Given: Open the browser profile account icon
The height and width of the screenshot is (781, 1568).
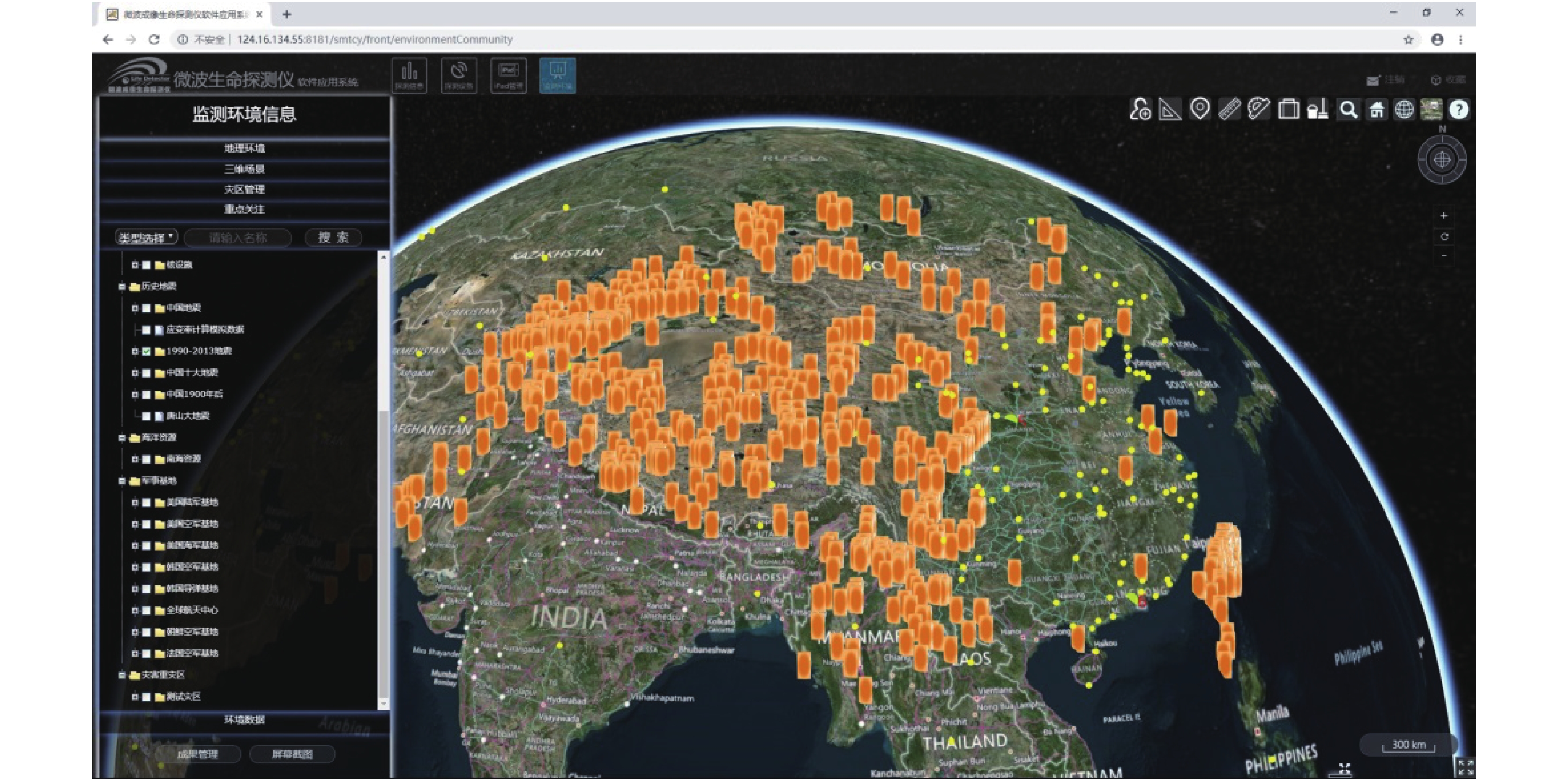Looking at the screenshot, I should tap(1437, 39).
